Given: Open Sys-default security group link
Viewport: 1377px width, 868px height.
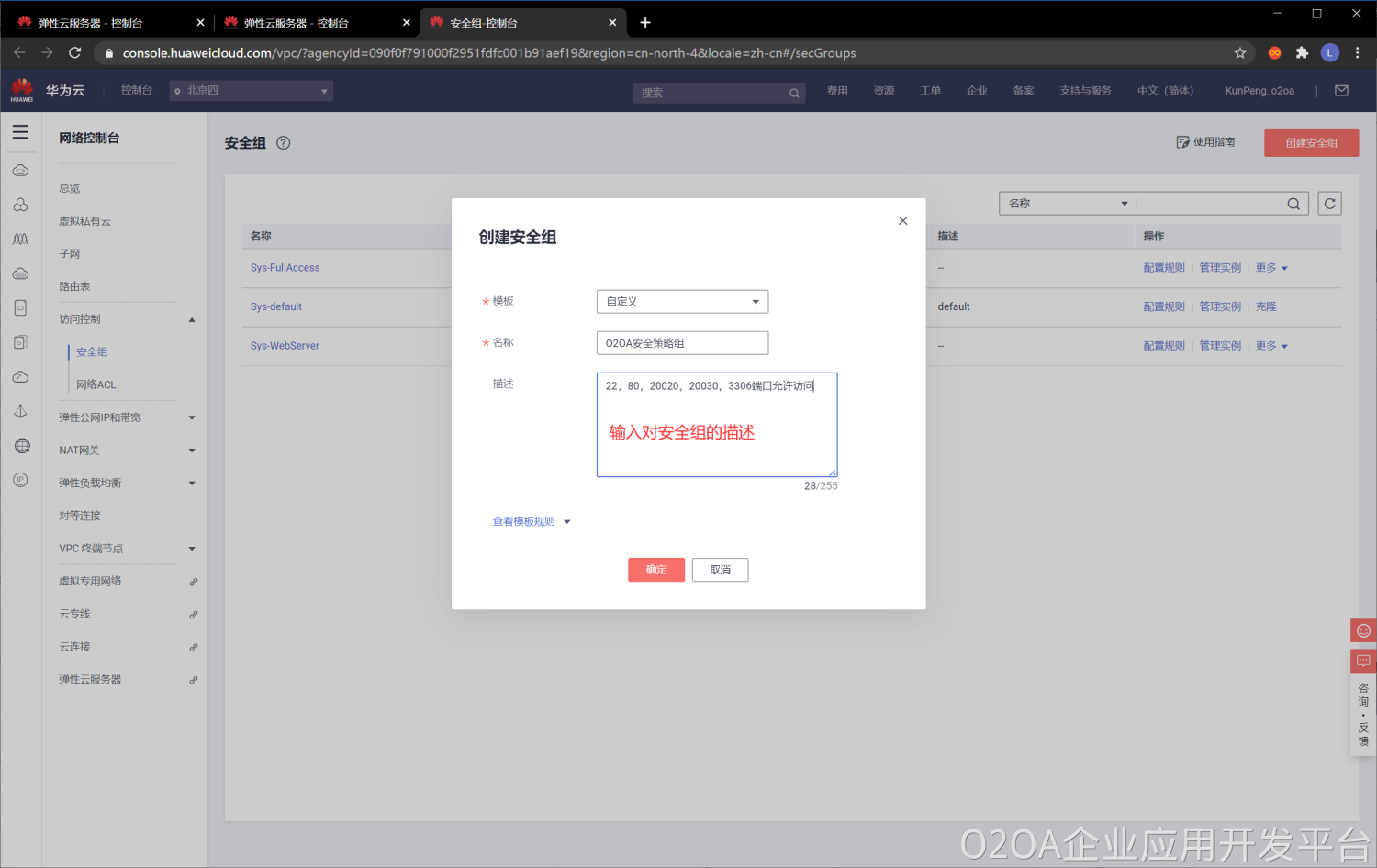Looking at the screenshot, I should [x=276, y=306].
